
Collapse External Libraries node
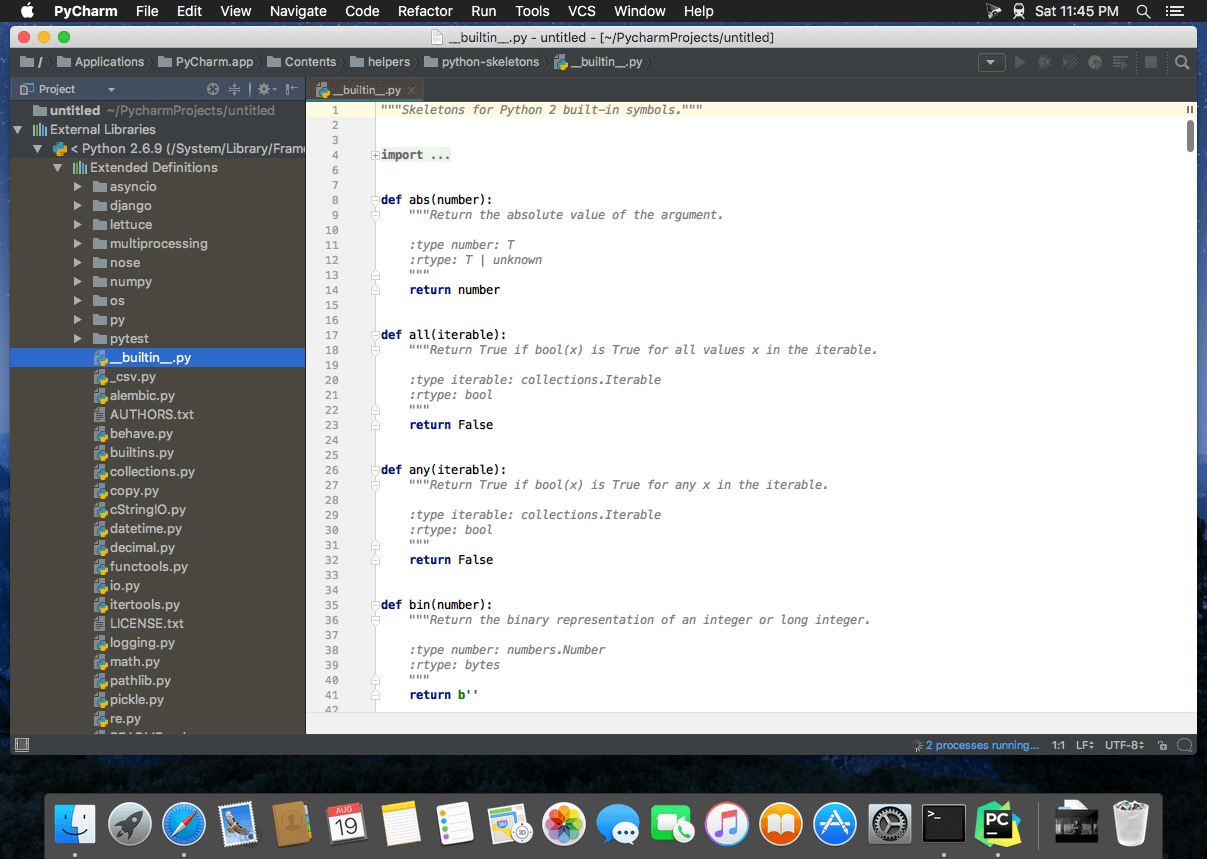tap(18, 129)
